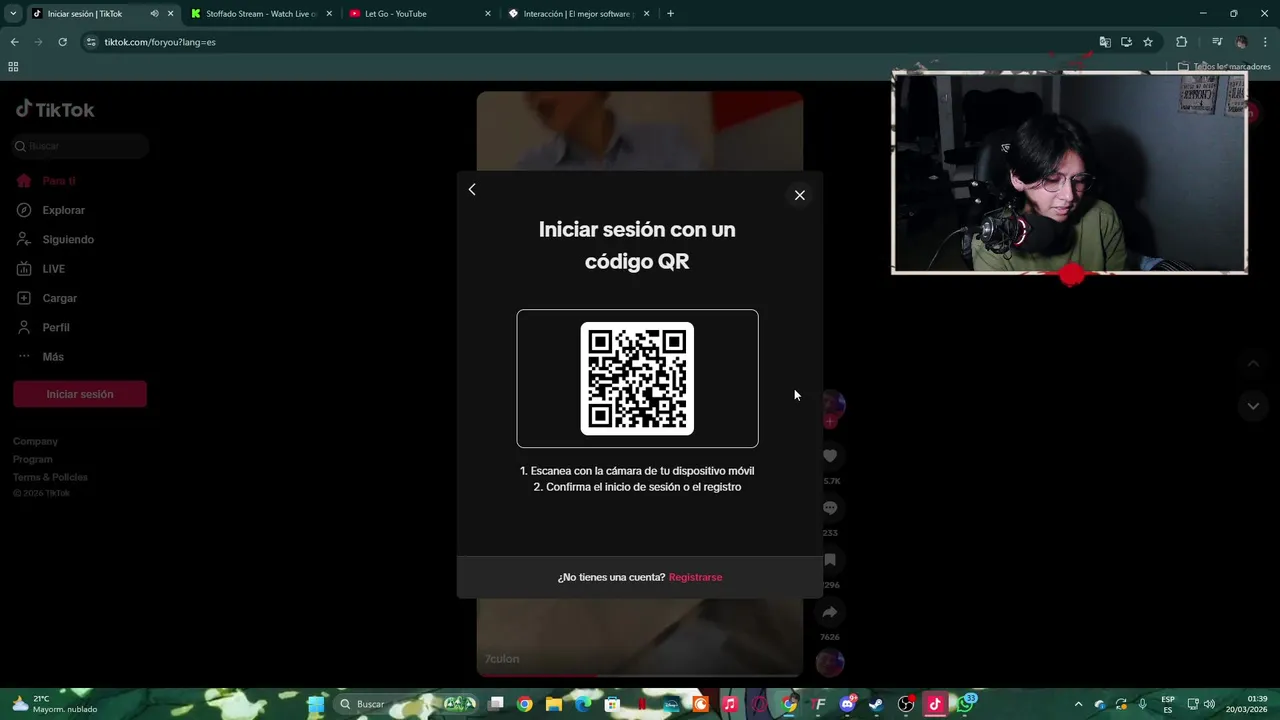Image resolution: width=1280 pixels, height=720 pixels.
Task: Go back in browser history
Action: (x=14, y=42)
